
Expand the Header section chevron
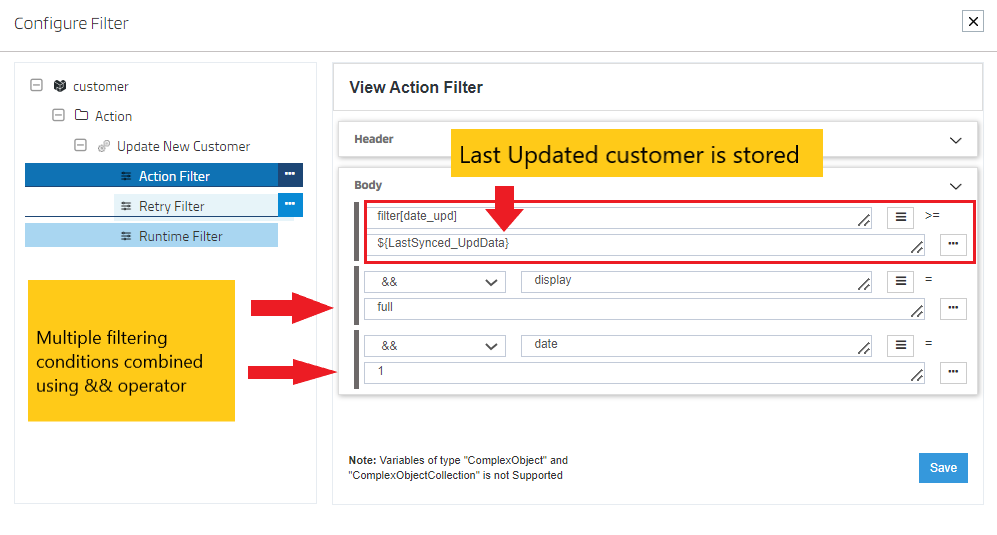pos(955,140)
